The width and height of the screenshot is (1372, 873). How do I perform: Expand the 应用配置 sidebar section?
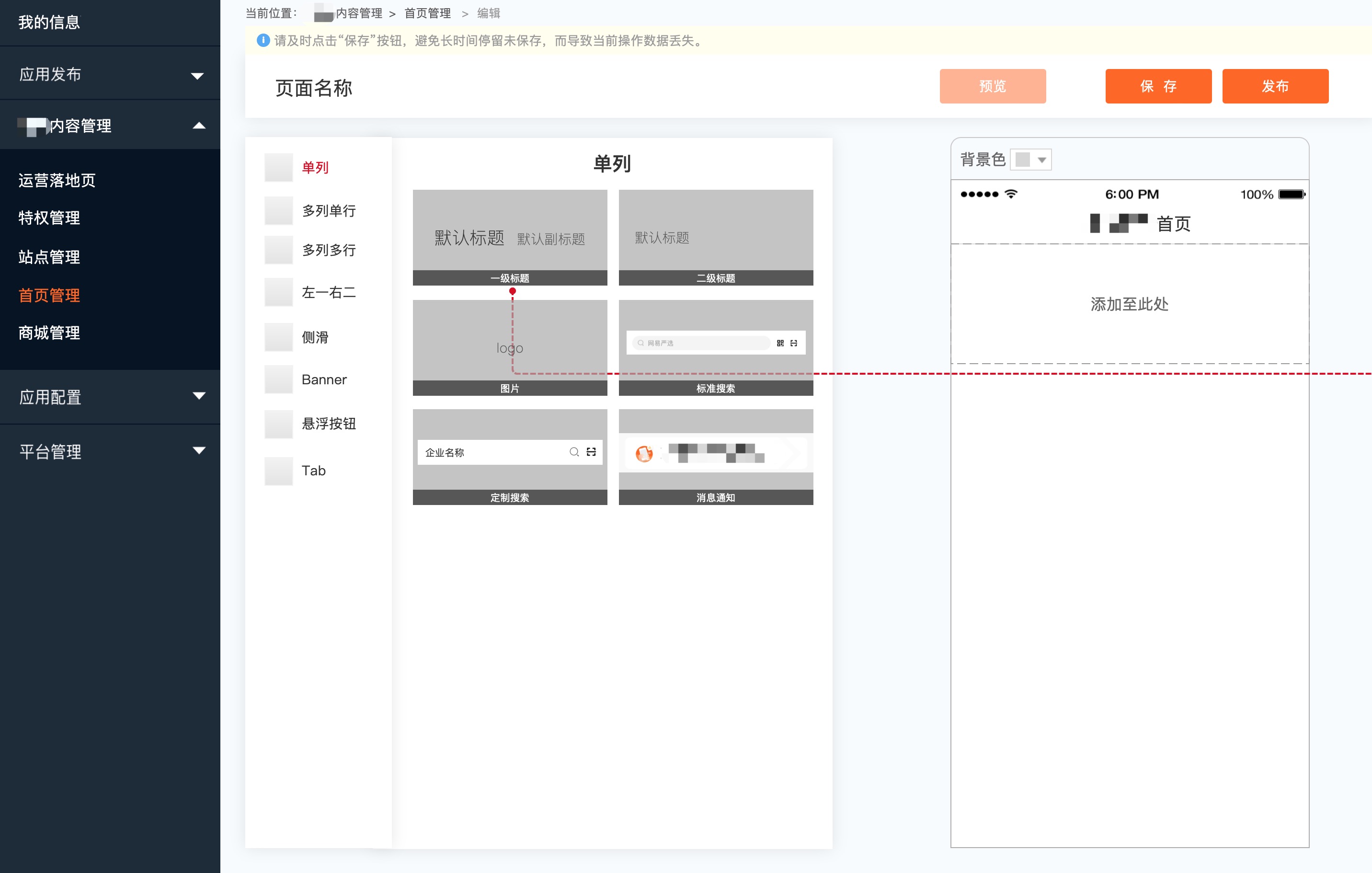point(199,396)
